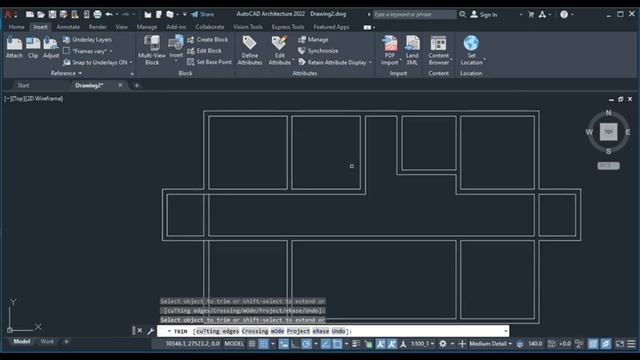Open Retain Attribute Display dropdown

[x=370, y=62]
